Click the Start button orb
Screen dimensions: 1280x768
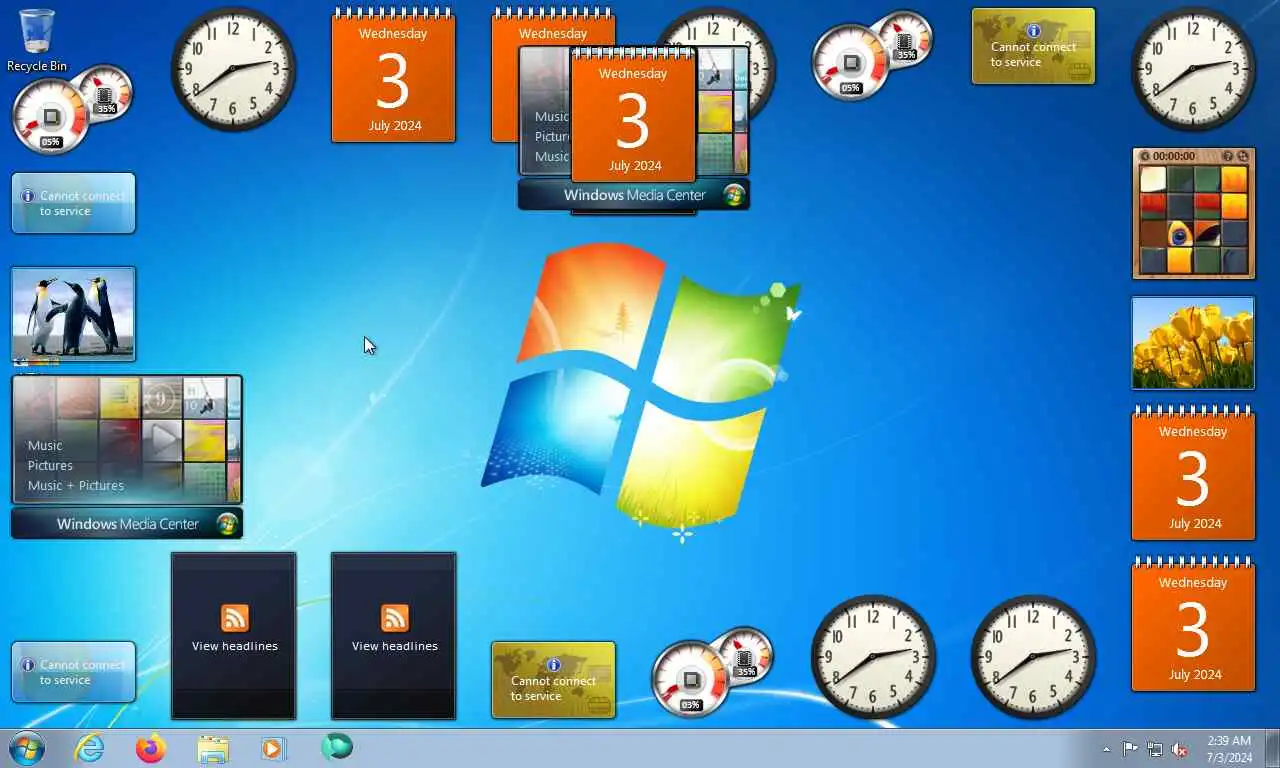27,748
